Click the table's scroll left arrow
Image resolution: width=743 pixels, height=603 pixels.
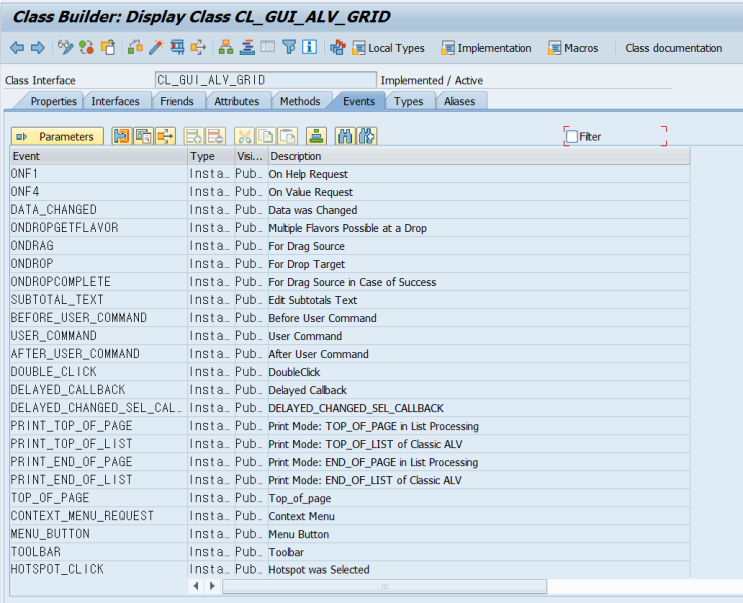point(196,586)
